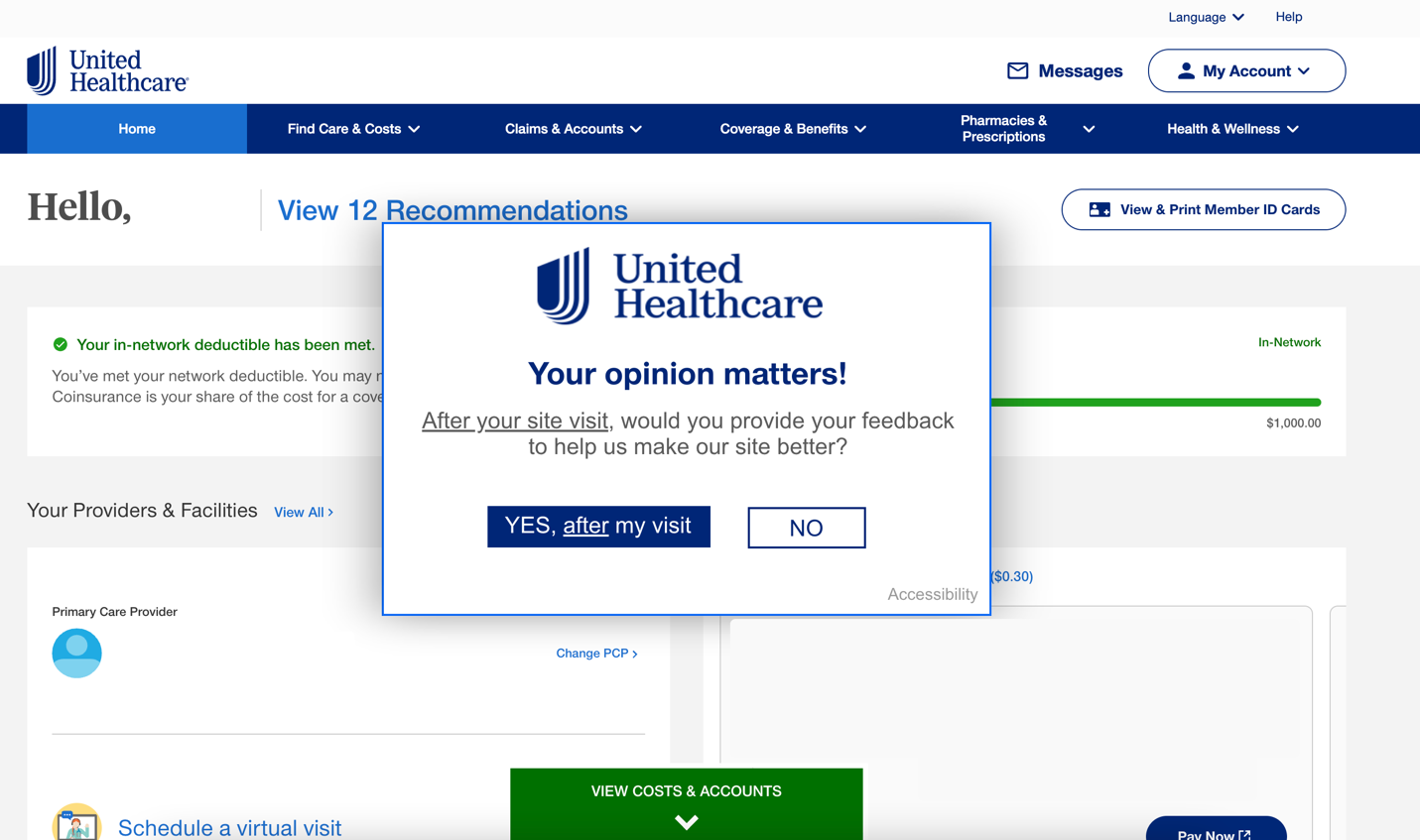
Task: Open Messages envelope icon
Action: pos(1017,70)
